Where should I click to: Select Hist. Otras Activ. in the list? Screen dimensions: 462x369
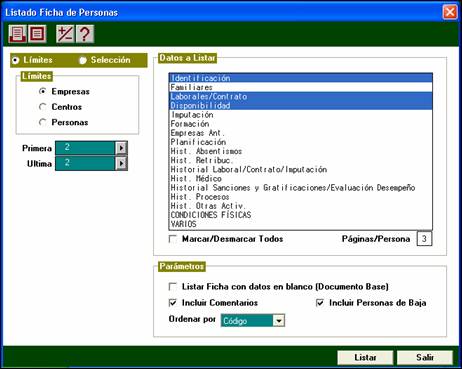[301, 206]
